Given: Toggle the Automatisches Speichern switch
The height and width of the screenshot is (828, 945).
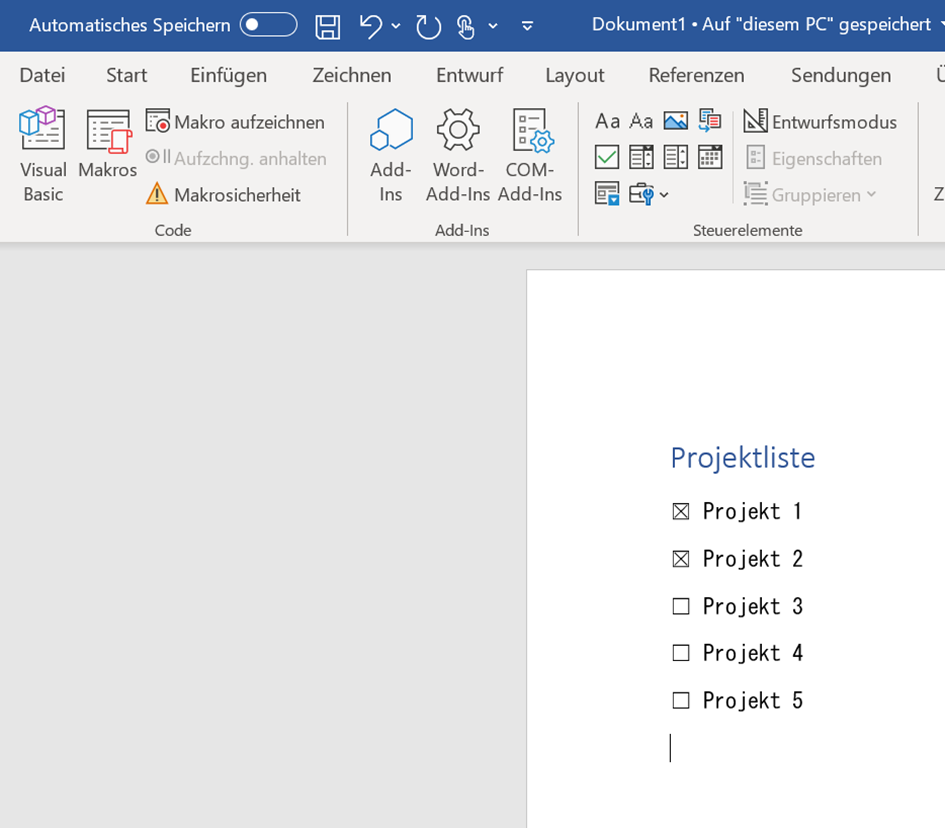Looking at the screenshot, I should [x=268, y=25].
